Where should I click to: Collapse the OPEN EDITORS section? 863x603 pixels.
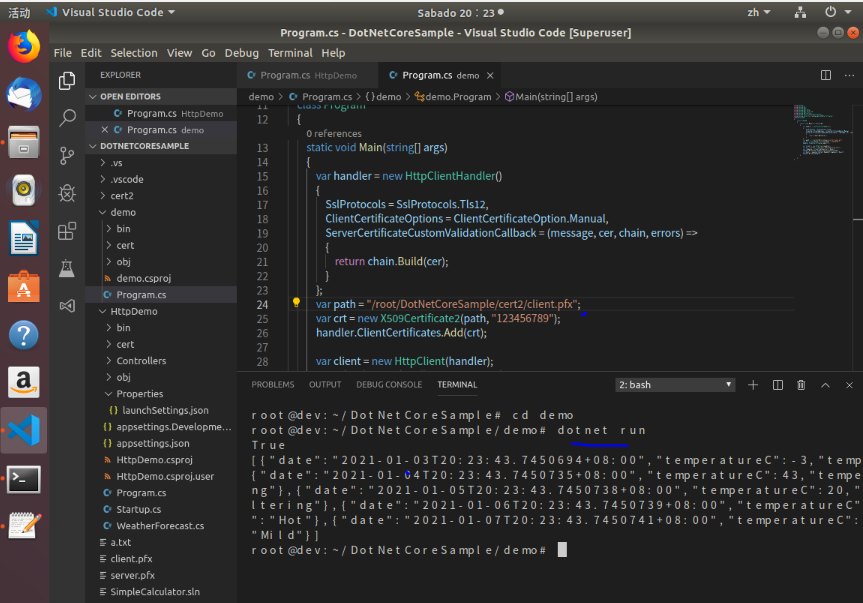click(161, 96)
